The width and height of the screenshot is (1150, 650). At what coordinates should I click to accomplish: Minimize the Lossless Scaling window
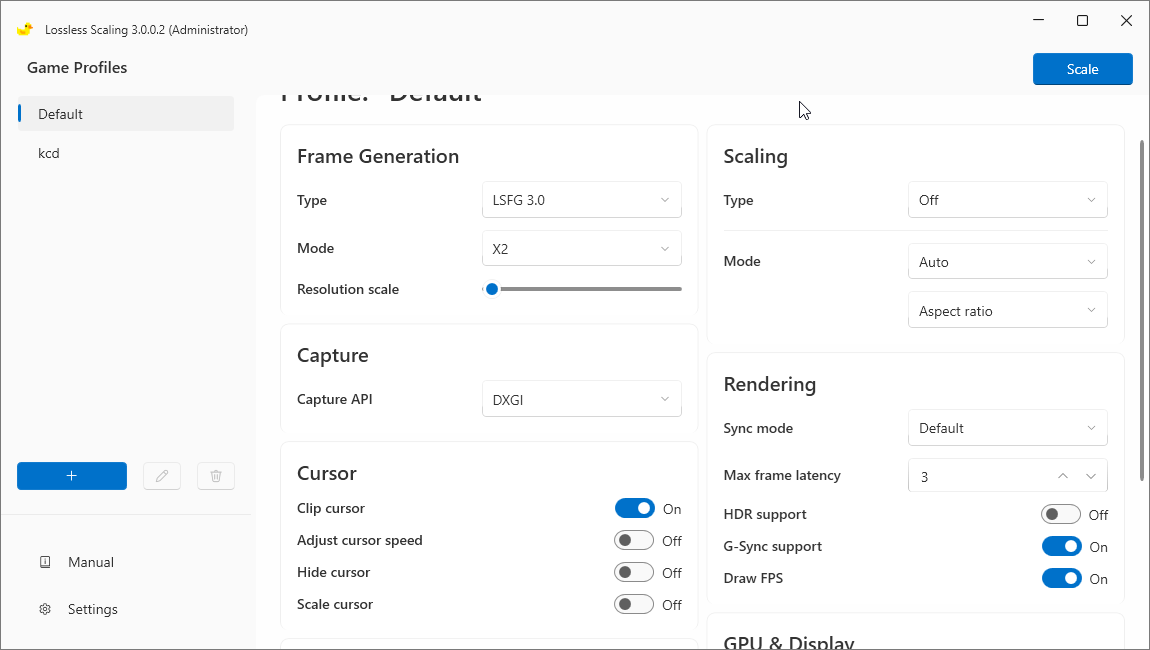(x=1039, y=21)
